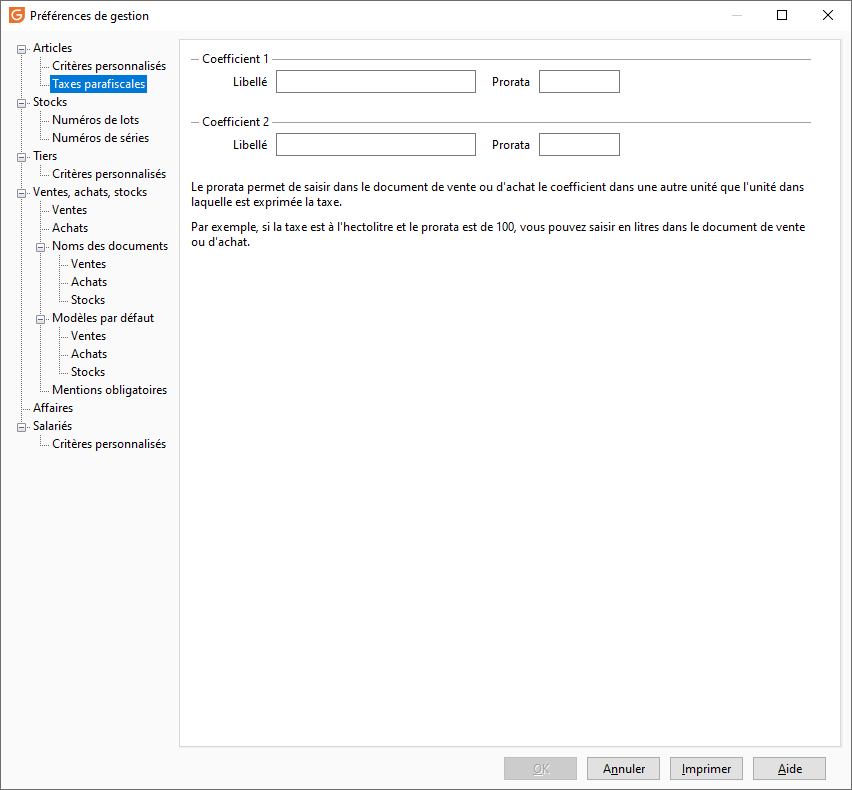The width and height of the screenshot is (852, 790).
Task: Select Mentions obligatoires entry
Action: tap(109, 390)
